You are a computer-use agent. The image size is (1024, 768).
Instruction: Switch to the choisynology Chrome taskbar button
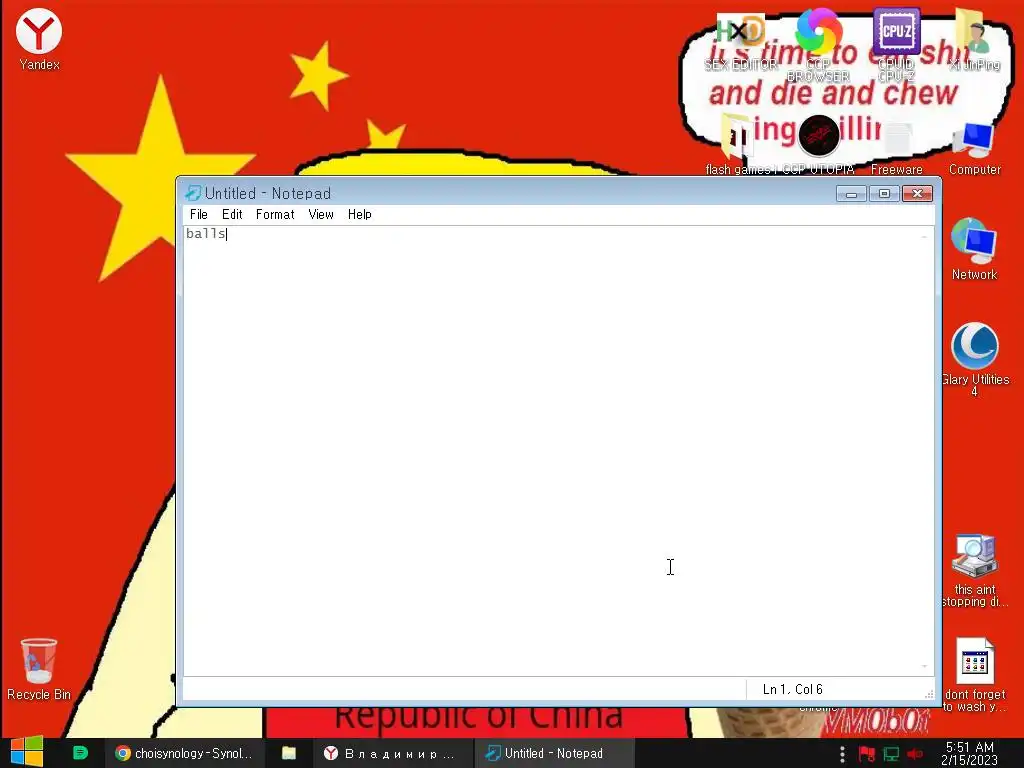185,753
